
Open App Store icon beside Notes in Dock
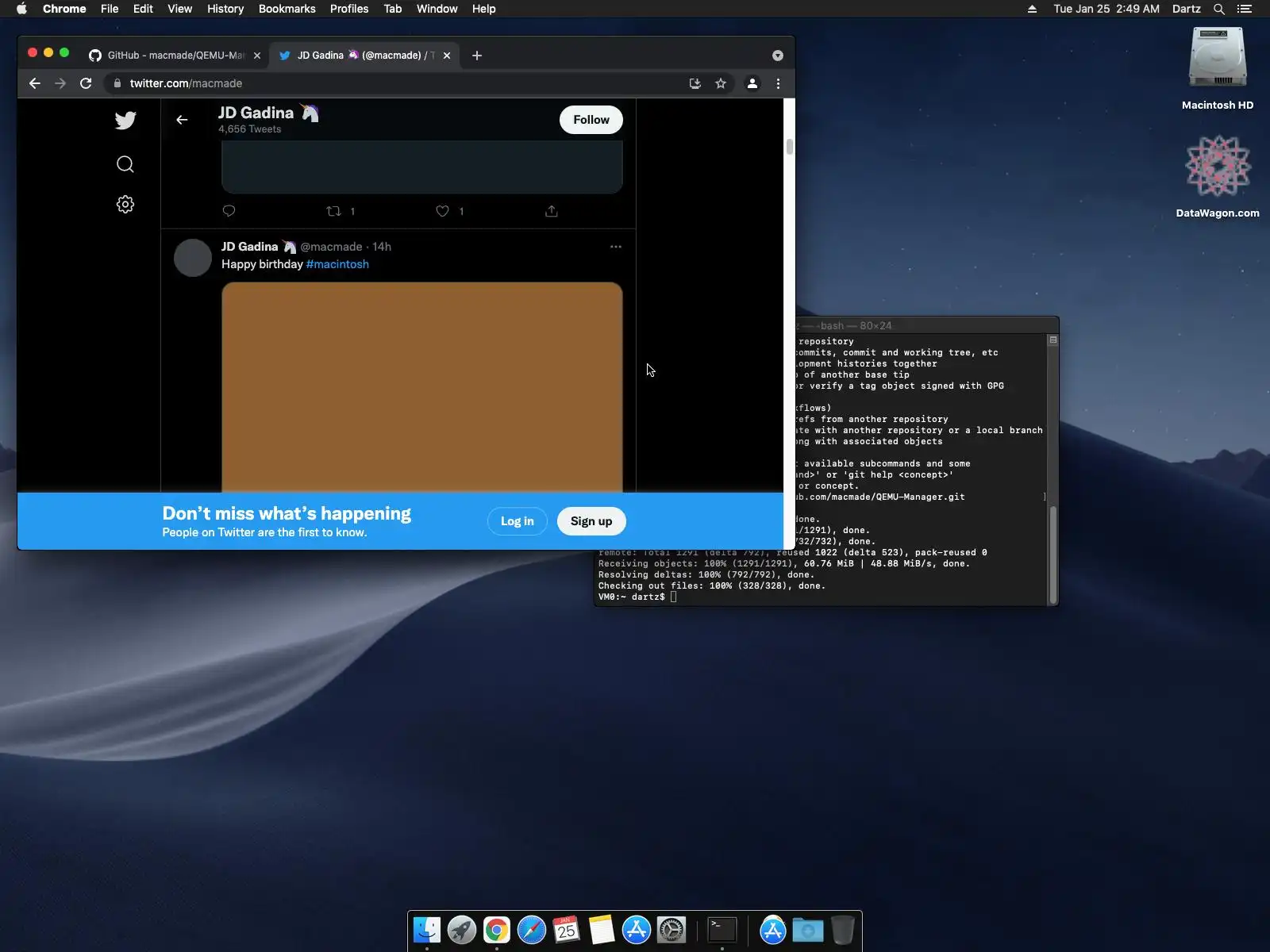(x=637, y=930)
